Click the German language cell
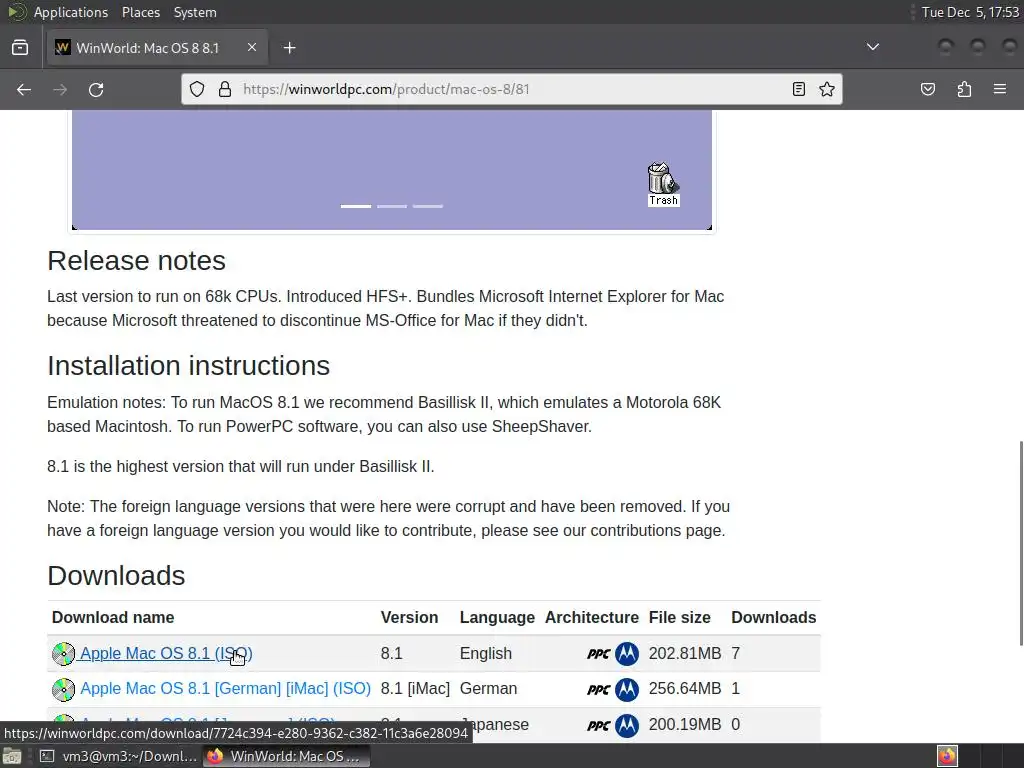 [x=488, y=688]
